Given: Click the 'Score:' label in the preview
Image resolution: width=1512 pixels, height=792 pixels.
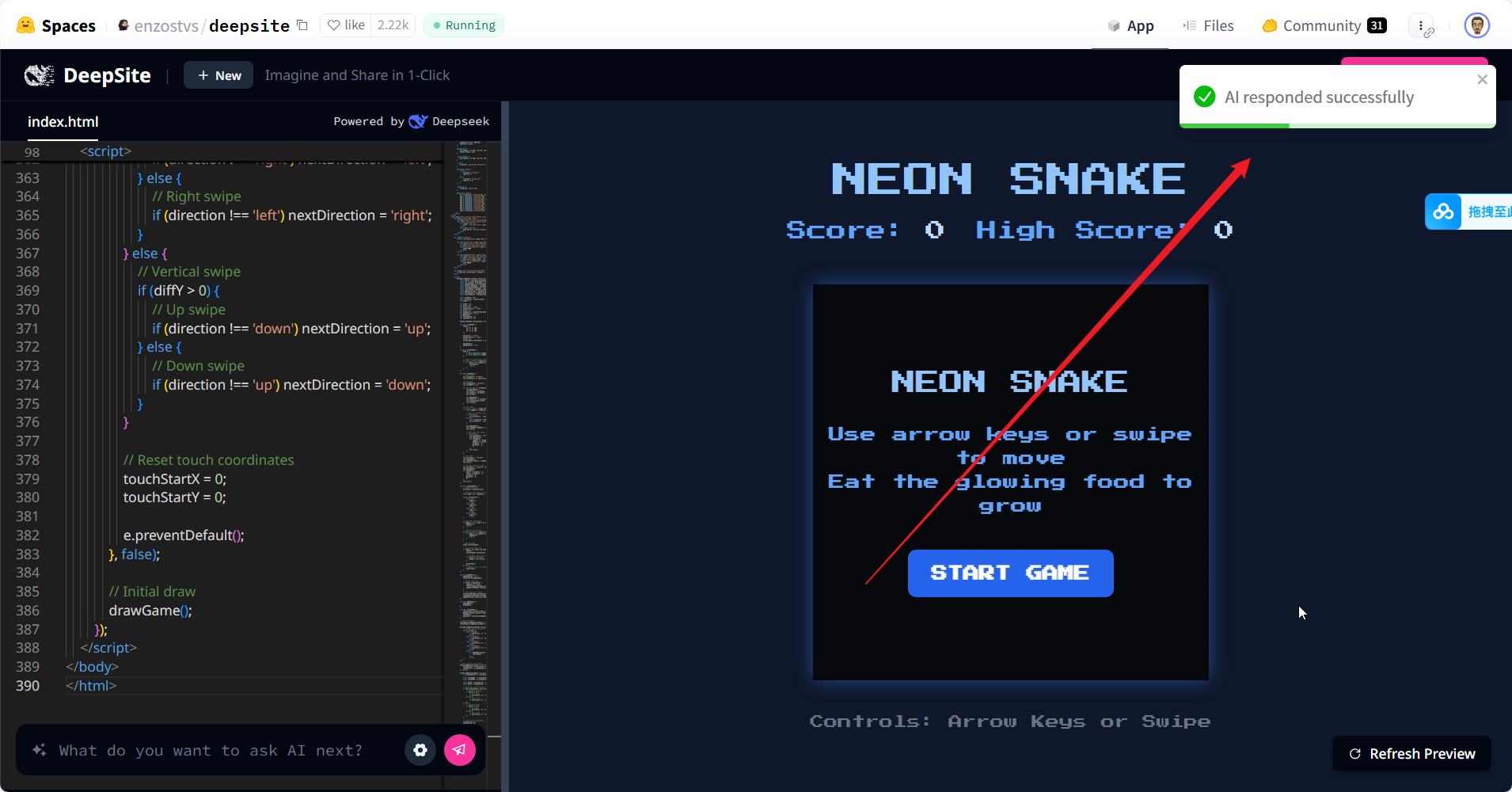Looking at the screenshot, I should point(842,230).
